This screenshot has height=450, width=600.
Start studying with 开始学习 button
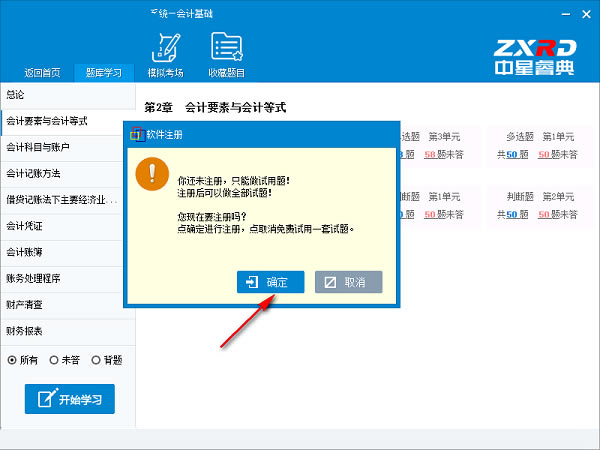click(x=70, y=399)
